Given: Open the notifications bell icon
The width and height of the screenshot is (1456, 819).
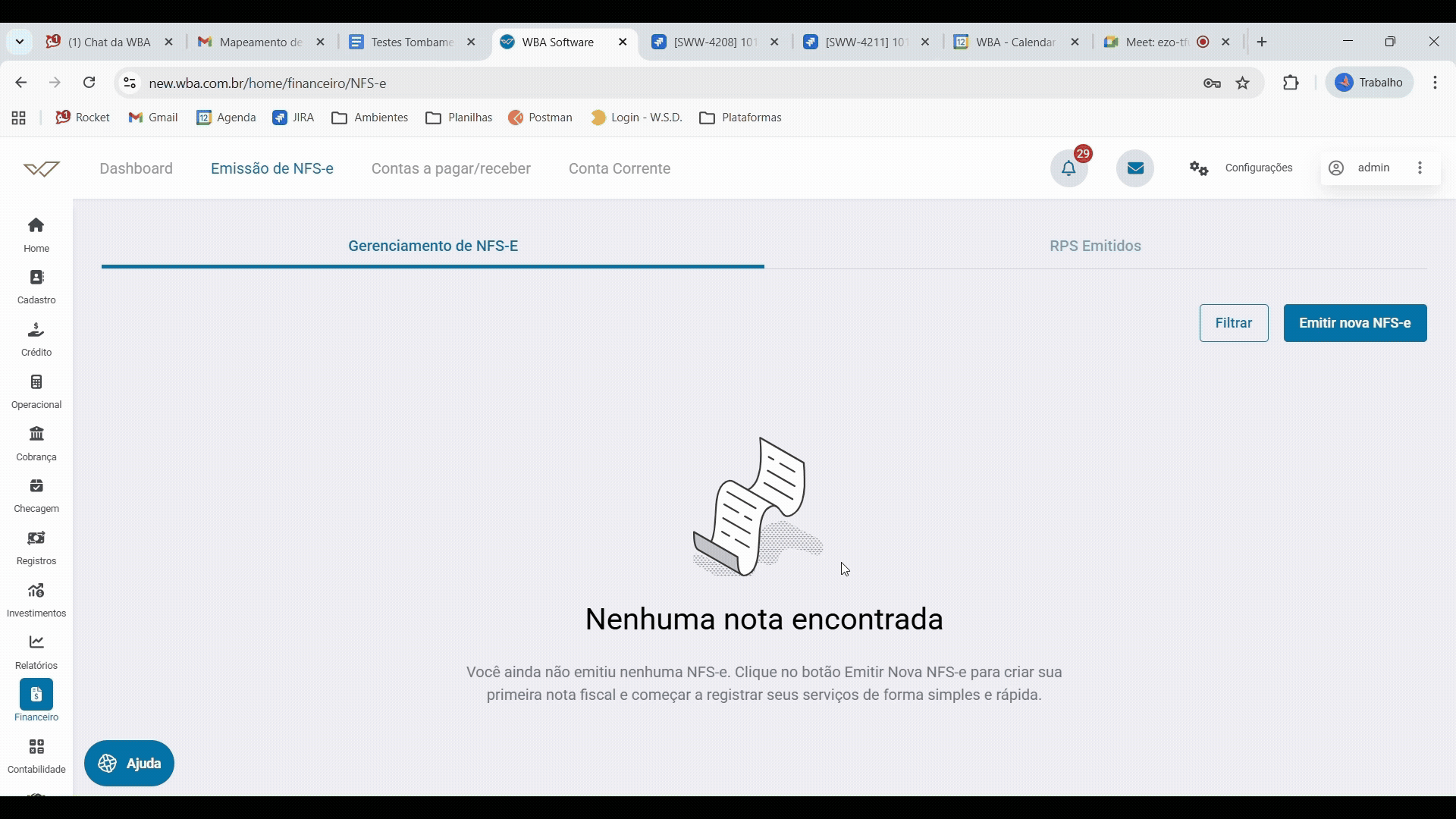Looking at the screenshot, I should [x=1068, y=168].
